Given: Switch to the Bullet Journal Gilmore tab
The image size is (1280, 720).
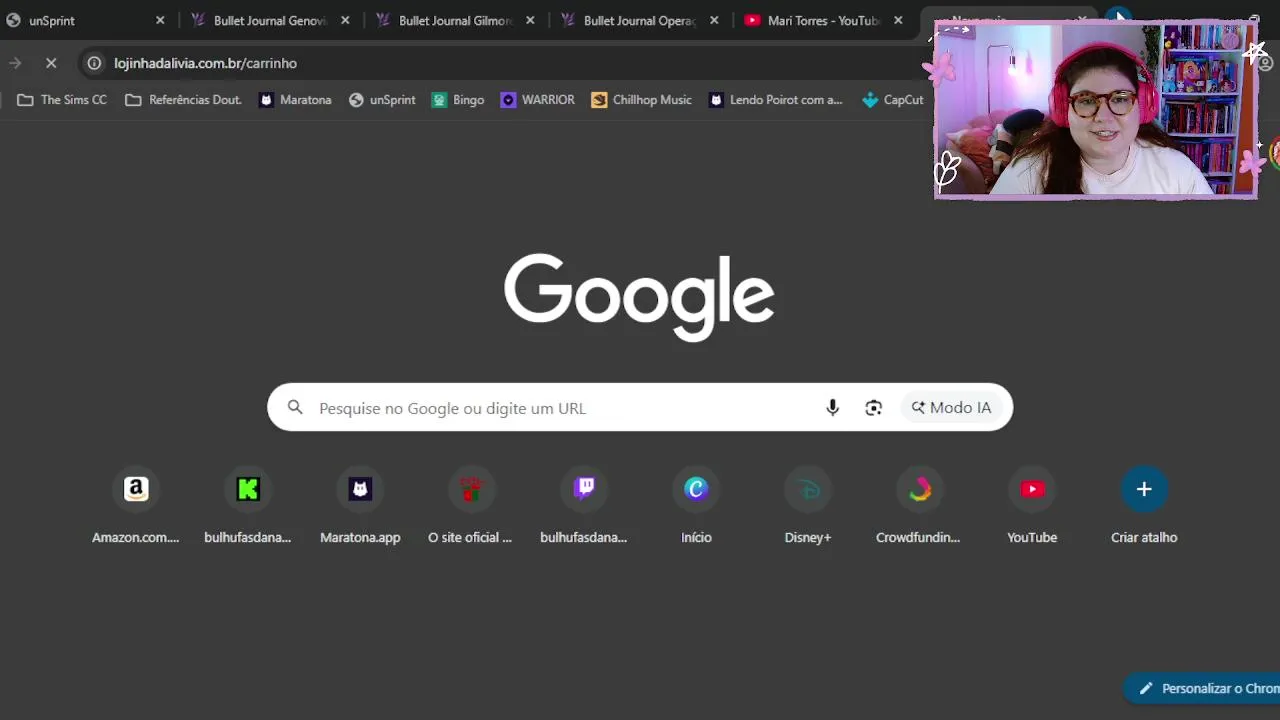Looking at the screenshot, I should tap(455, 20).
